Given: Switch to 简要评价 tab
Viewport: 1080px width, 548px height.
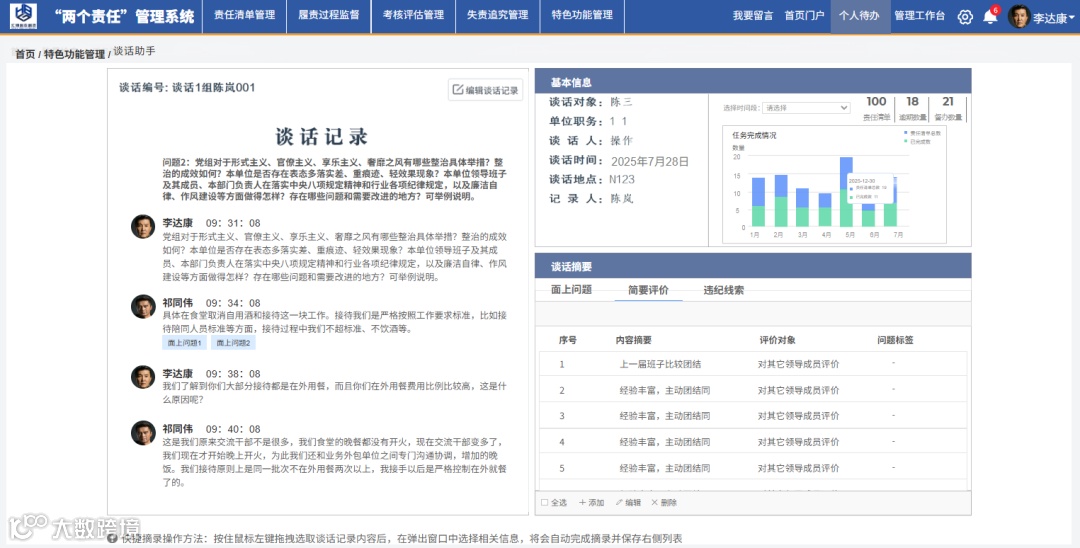Looking at the screenshot, I should point(648,291).
